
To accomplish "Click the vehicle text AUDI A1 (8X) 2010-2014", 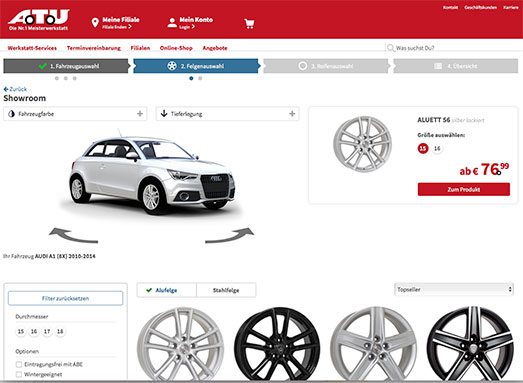I will [65, 256].
